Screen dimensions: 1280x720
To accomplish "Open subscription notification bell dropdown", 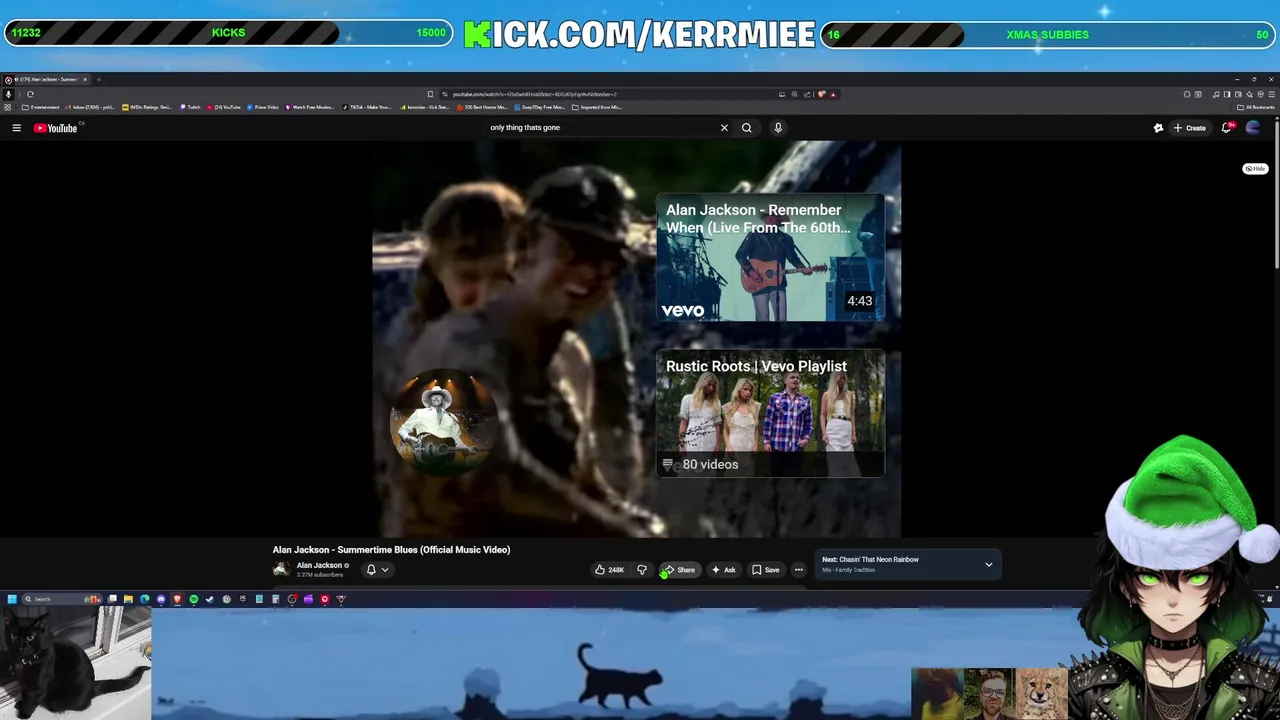I will click(x=377, y=570).
